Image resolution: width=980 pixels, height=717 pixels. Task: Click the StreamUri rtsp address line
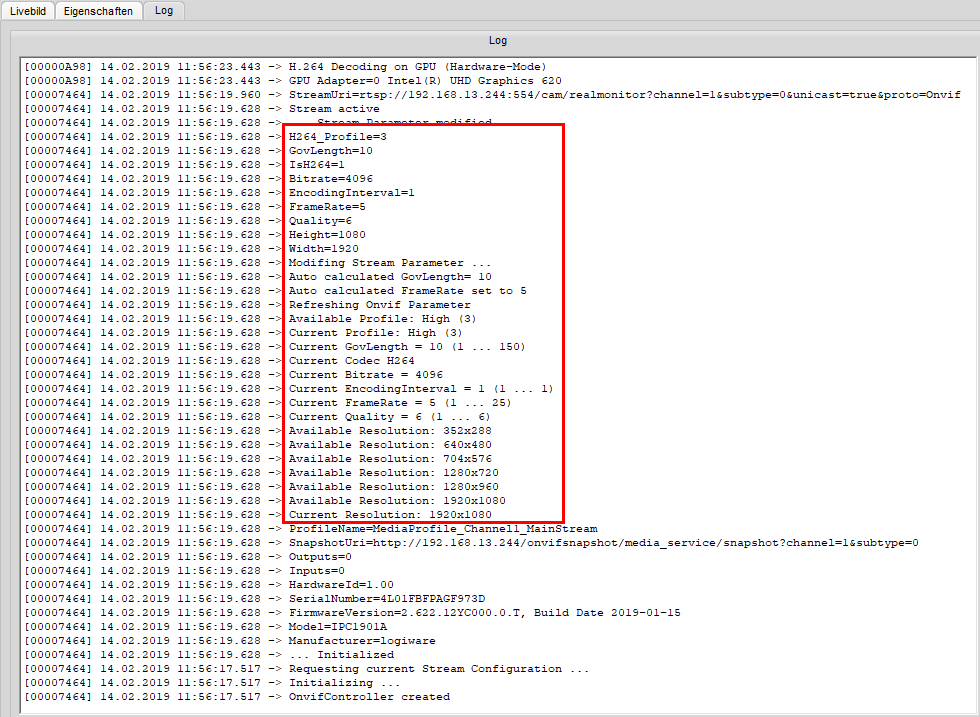click(x=624, y=95)
